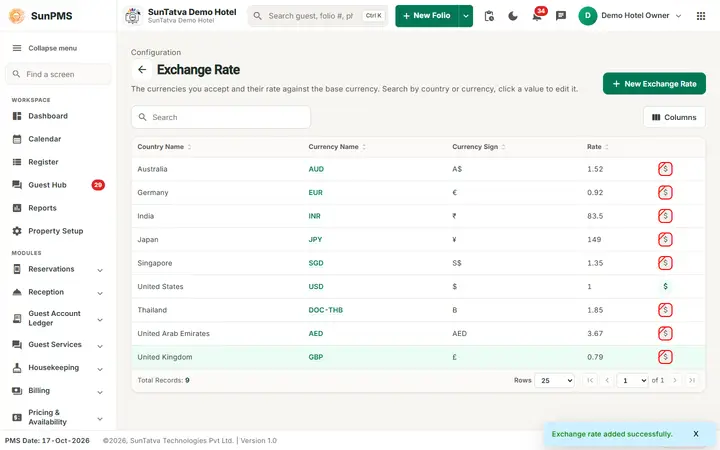The image size is (720, 450).
Task: Open the DOC-THB currency link
Action: [x=326, y=310]
